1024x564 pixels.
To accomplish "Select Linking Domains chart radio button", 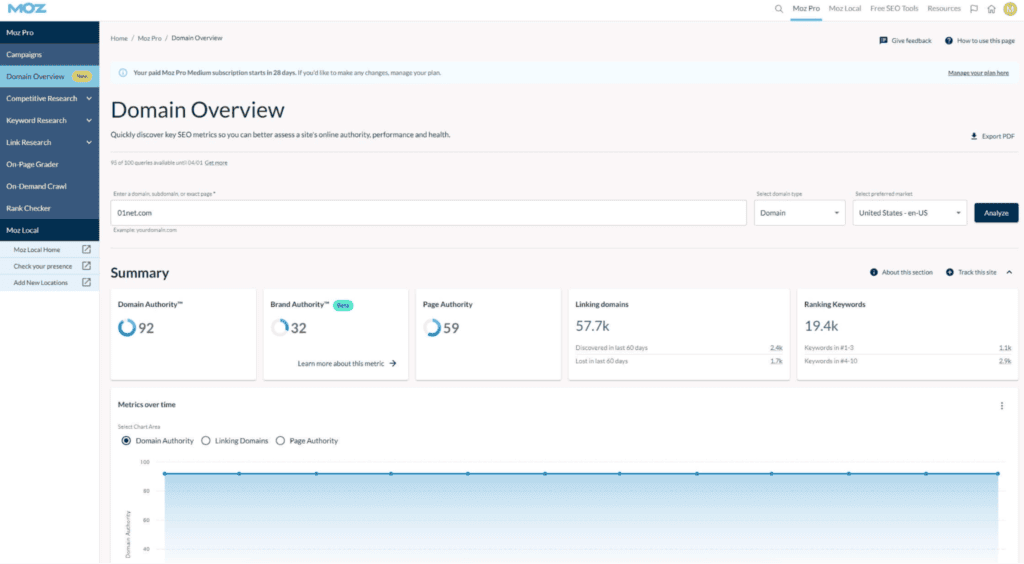I will (206, 441).
